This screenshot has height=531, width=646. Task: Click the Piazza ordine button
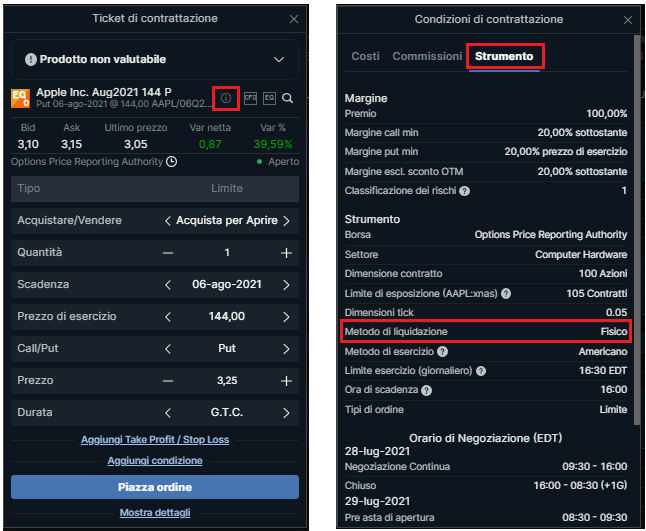155,487
